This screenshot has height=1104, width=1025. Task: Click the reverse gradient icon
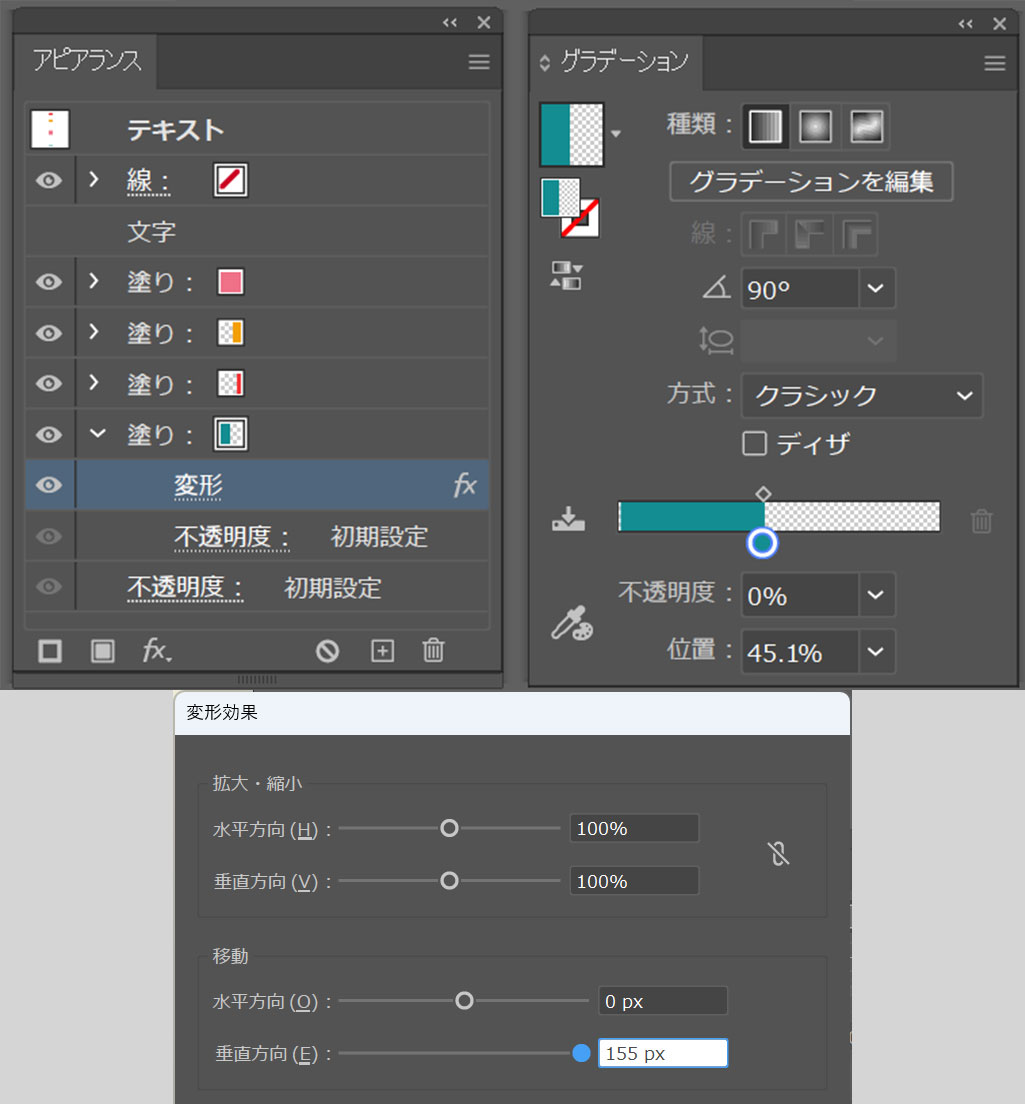click(566, 276)
